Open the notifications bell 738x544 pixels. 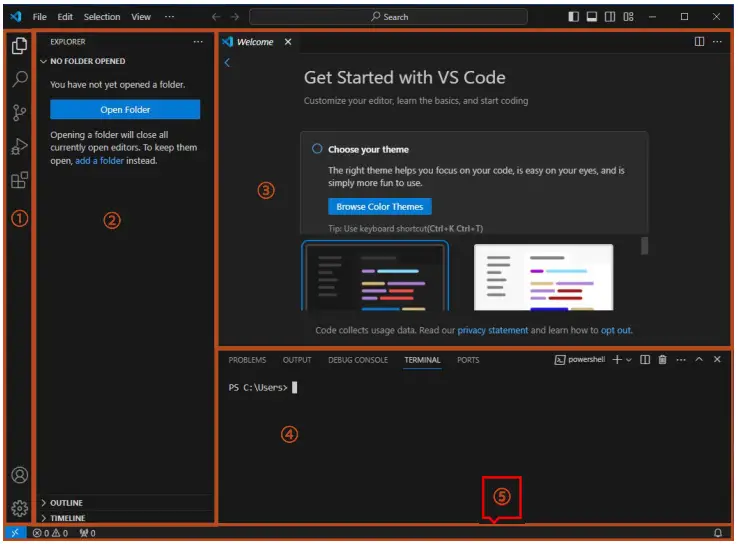(718, 533)
